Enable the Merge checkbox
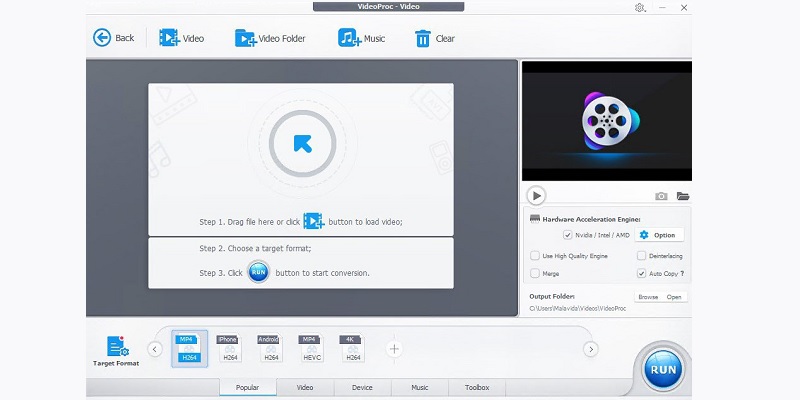The image size is (800, 400). pyautogui.click(x=535, y=273)
